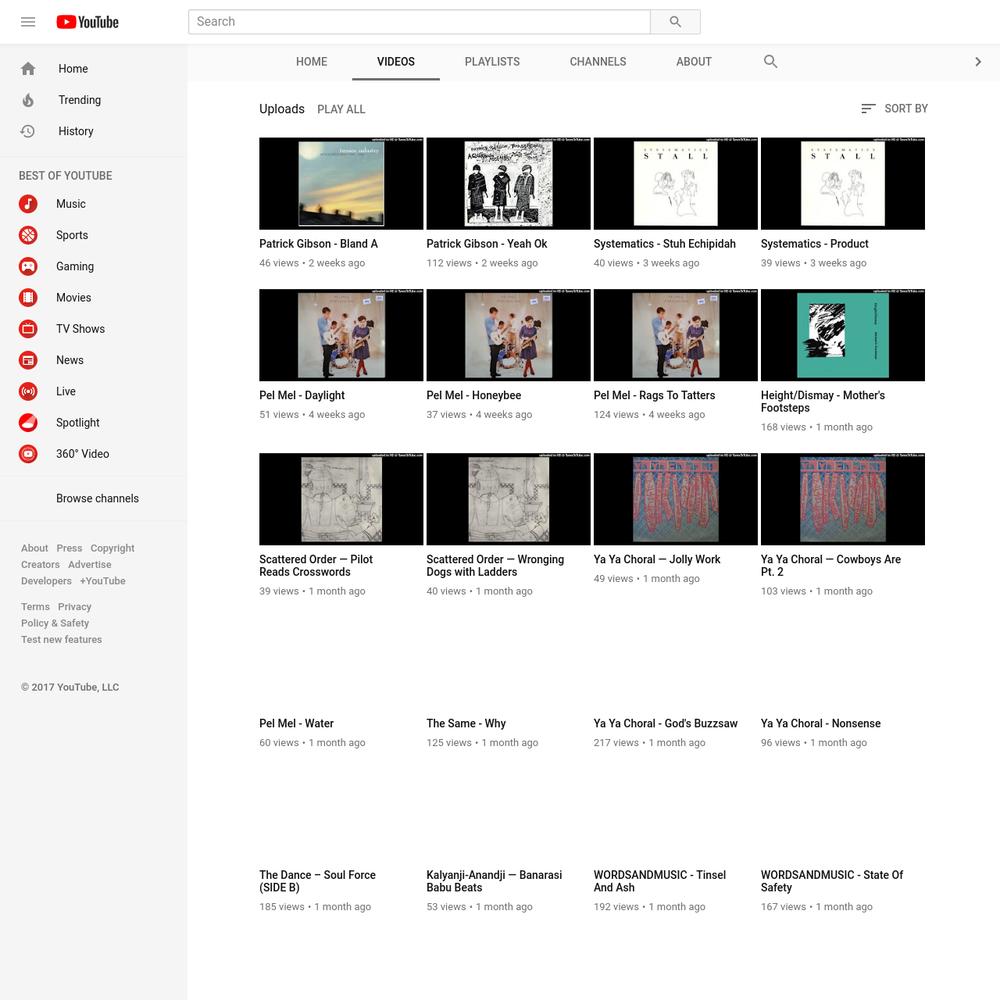Image resolution: width=1000 pixels, height=1000 pixels.
Task: Open Patrick Gibson - Yeah Ok thumbnail
Action: 508,183
